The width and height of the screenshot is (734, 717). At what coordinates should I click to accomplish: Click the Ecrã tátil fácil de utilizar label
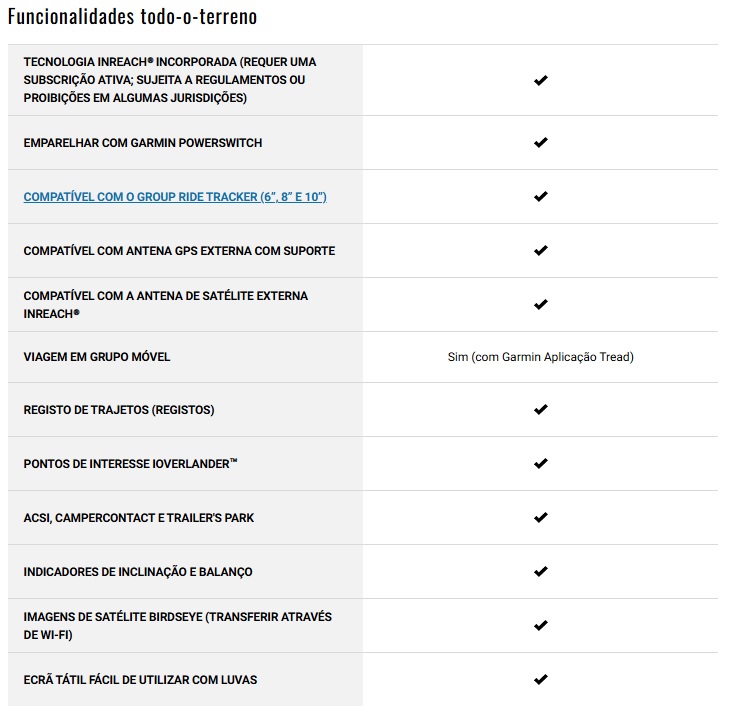click(140, 680)
